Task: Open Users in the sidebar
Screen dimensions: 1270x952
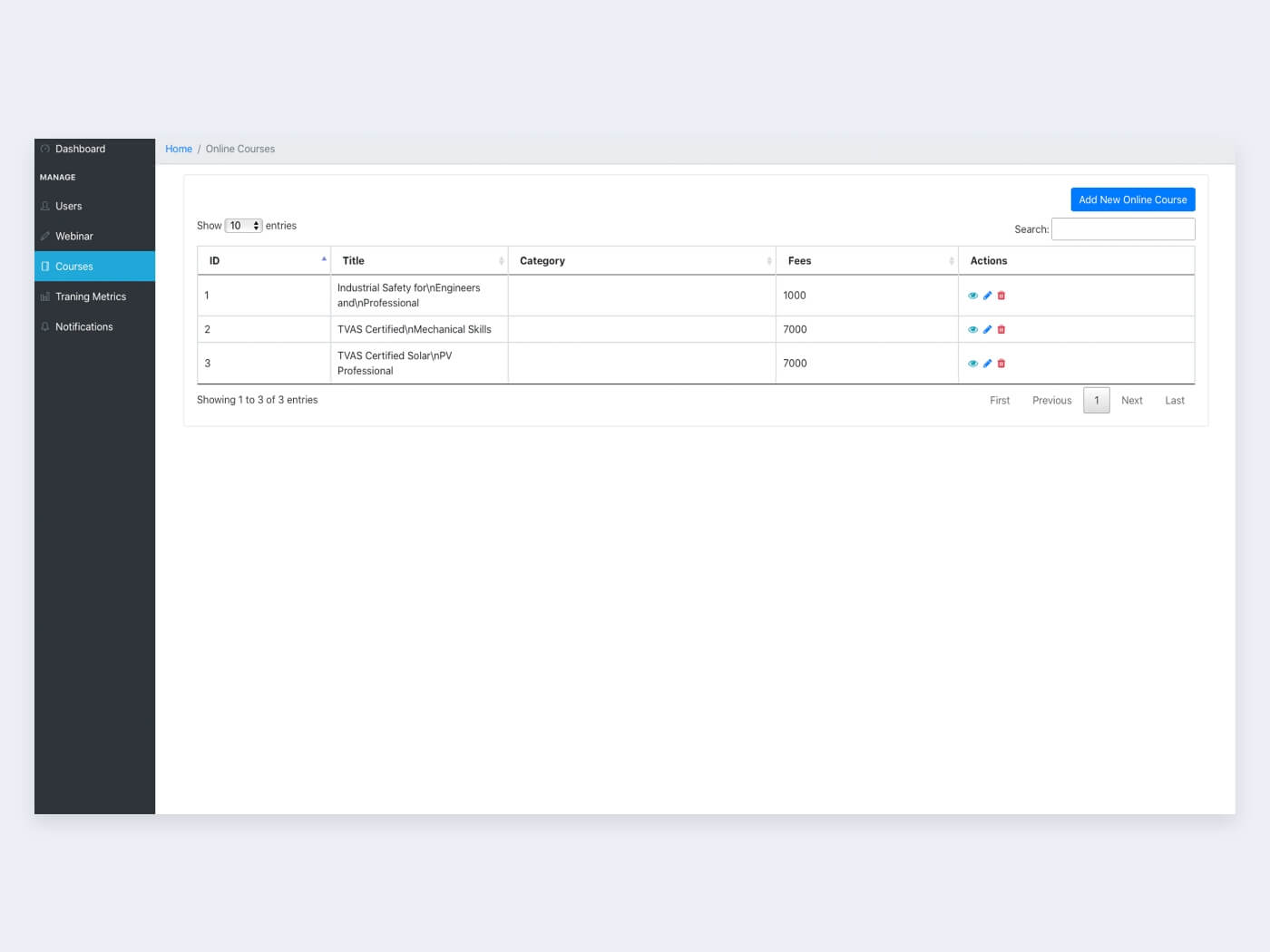Action: click(x=69, y=207)
